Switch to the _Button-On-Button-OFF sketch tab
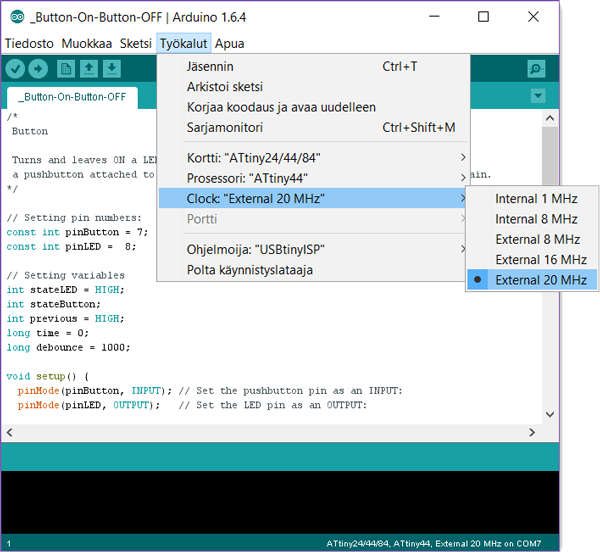This screenshot has height=552, width=600. pyautogui.click(x=72, y=97)
